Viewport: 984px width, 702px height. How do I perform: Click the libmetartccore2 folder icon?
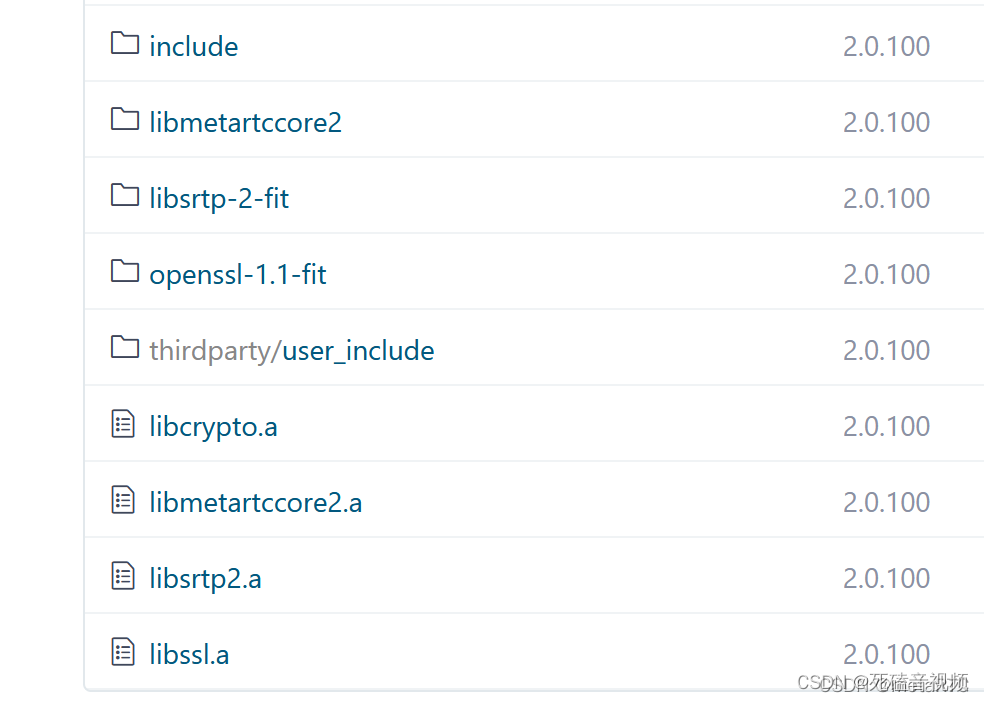pos(124,119)
